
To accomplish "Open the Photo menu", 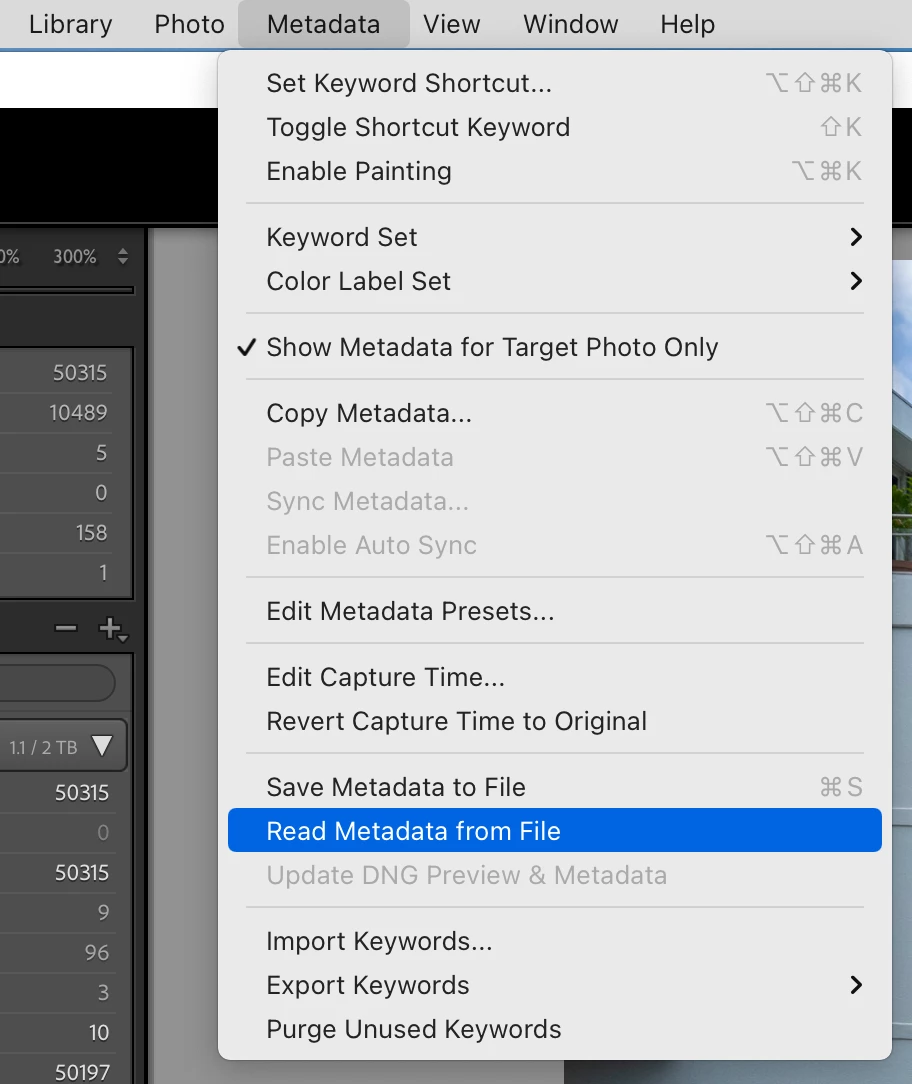I will (x=189, y=24).
